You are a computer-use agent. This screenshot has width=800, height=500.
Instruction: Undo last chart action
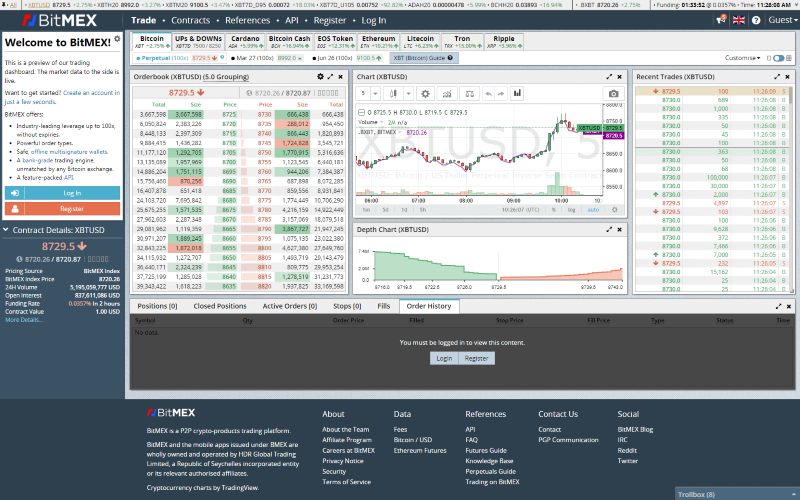[489, 93]
